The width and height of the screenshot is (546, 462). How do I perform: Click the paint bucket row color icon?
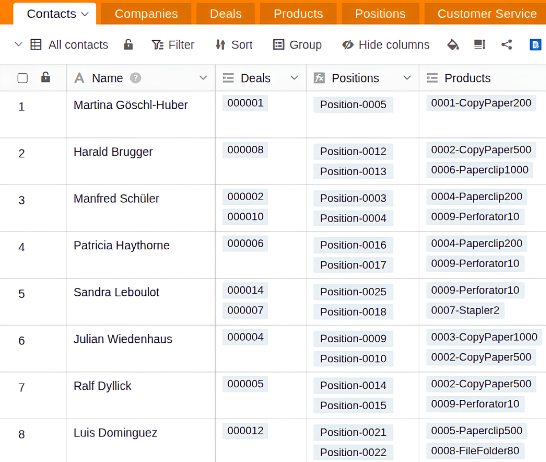point(453,45)
